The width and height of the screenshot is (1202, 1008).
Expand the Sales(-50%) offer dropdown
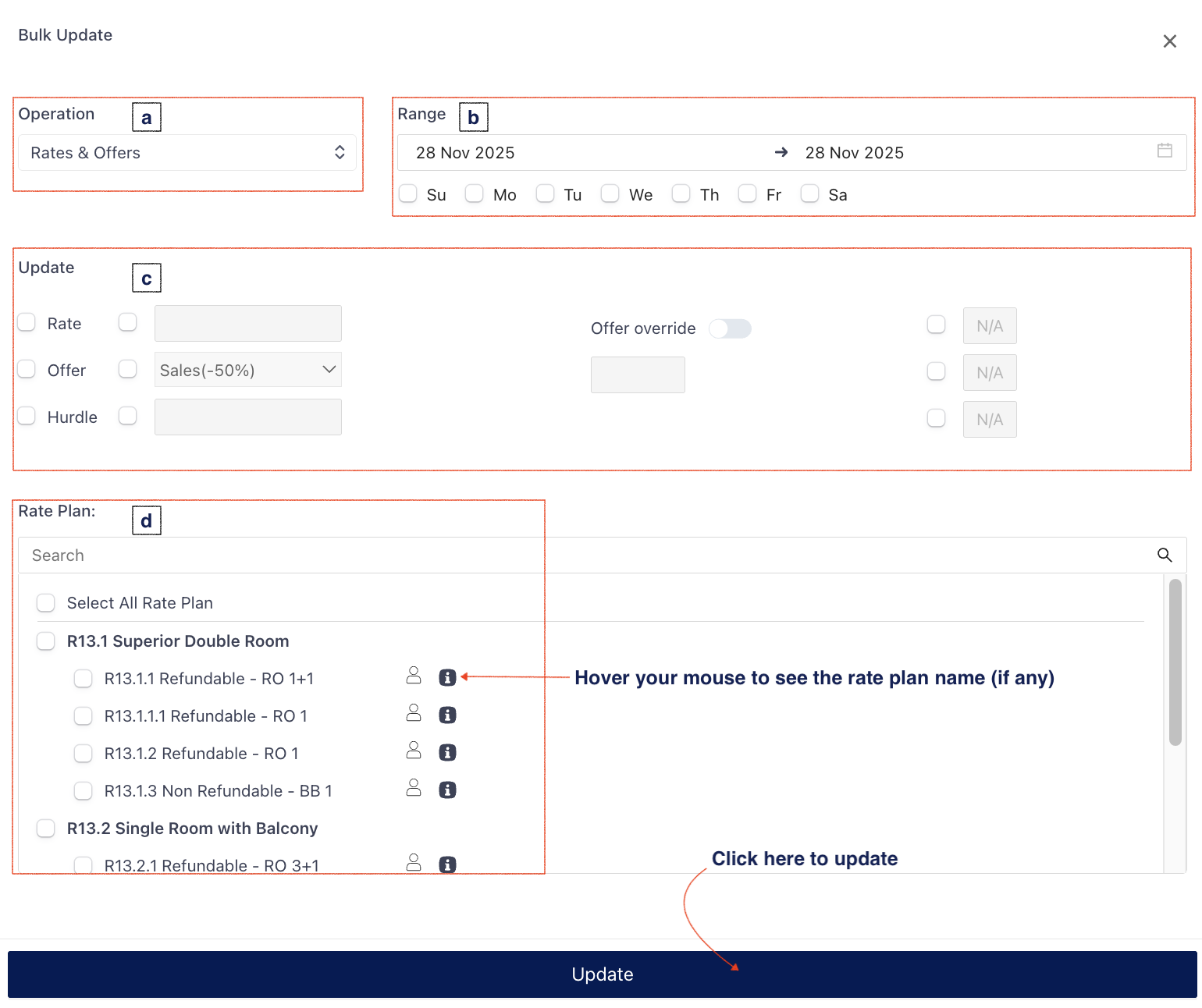point(248,371)
